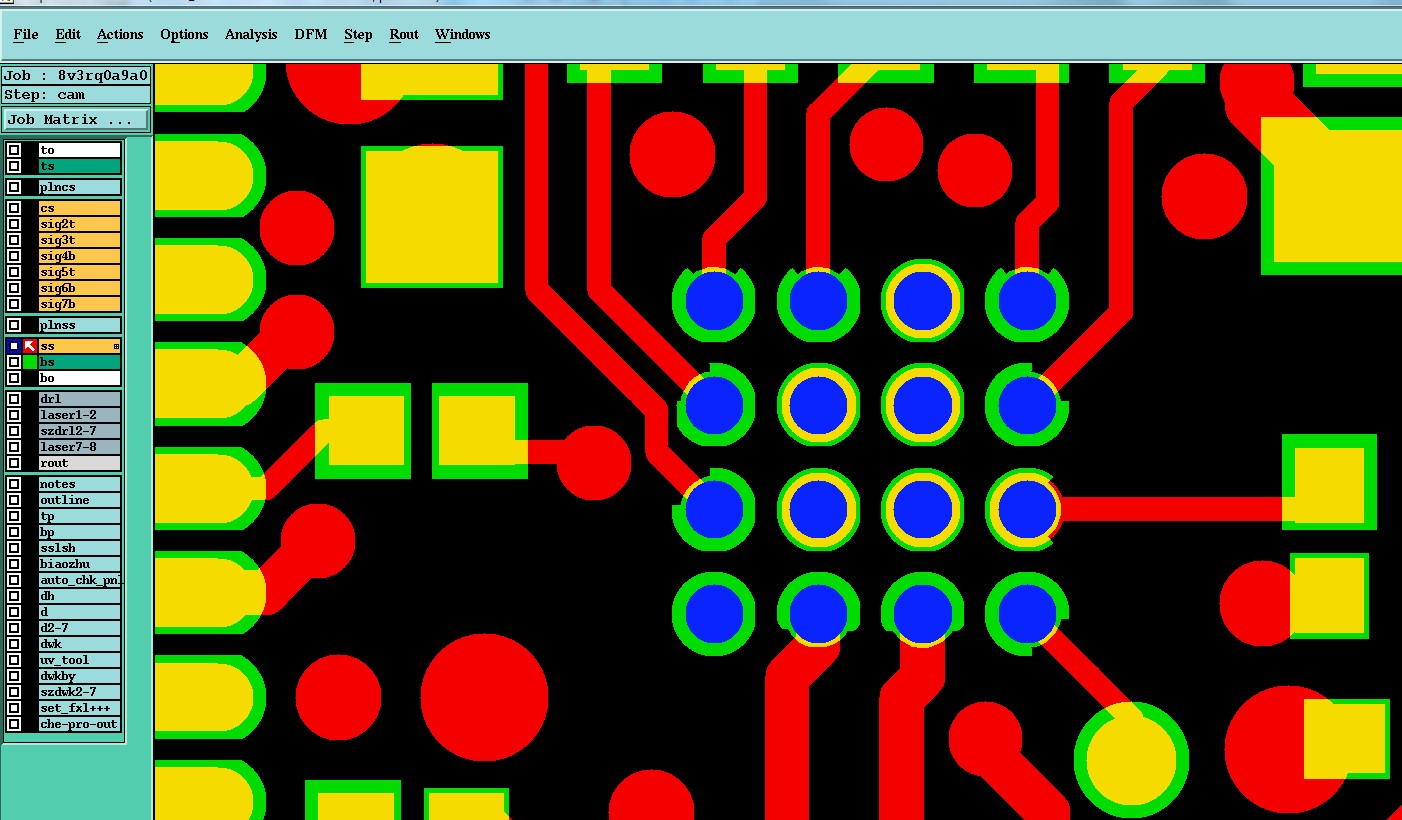Select the cs layer name

point(79,208)
